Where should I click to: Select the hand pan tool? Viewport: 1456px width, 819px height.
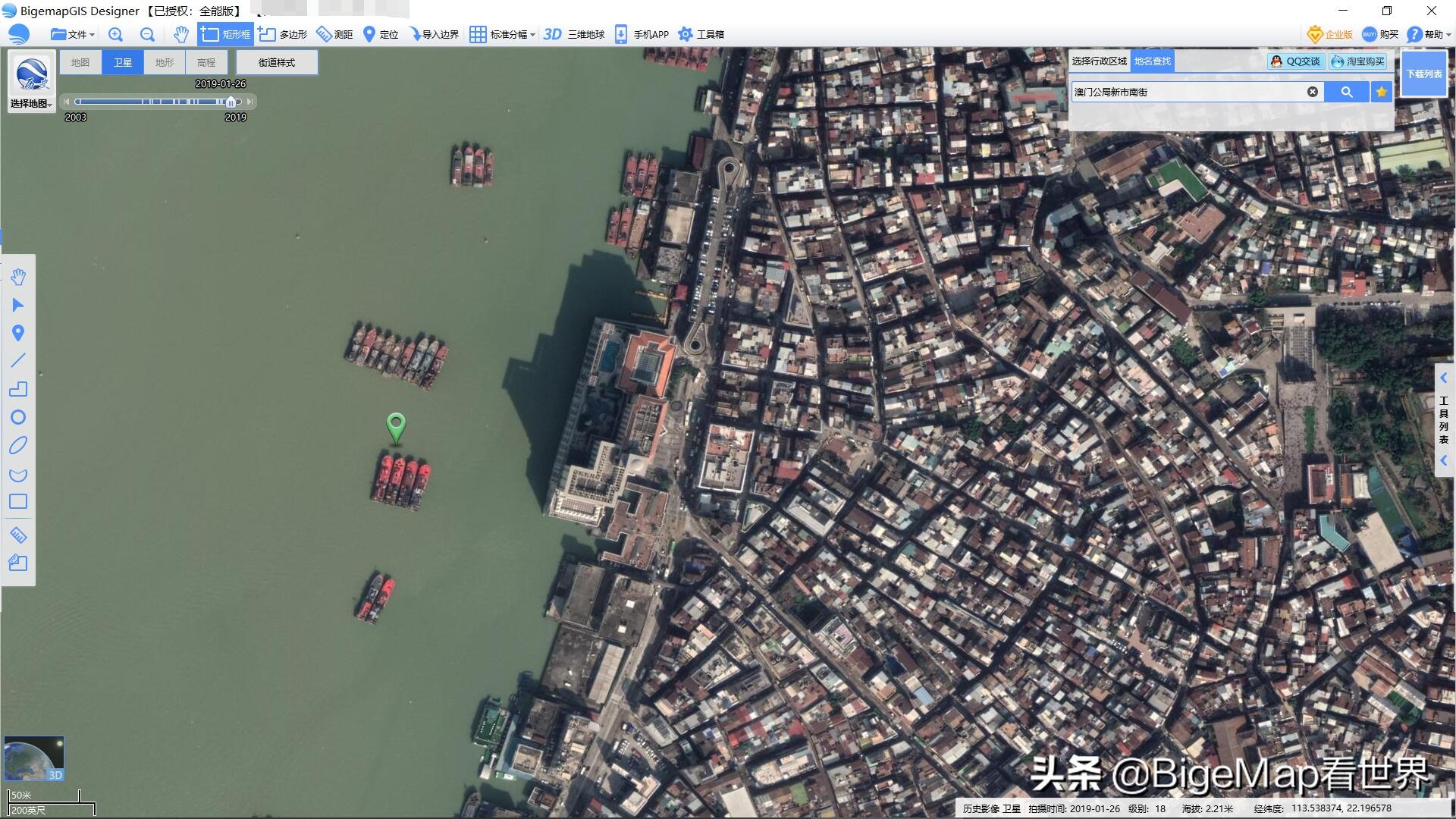19,276
